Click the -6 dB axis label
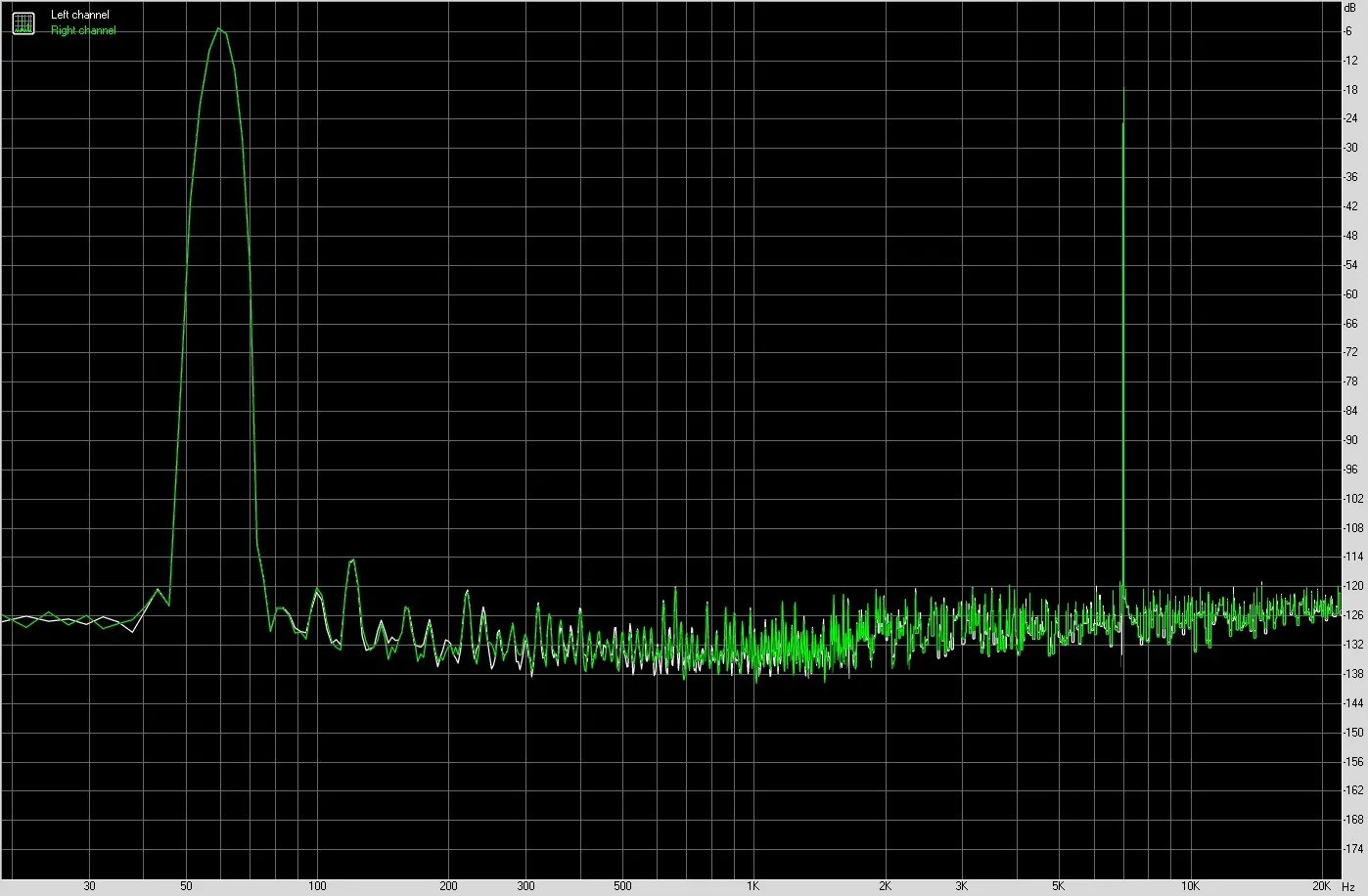Viewport: 1368px width, 896px height. point(1348,31)
